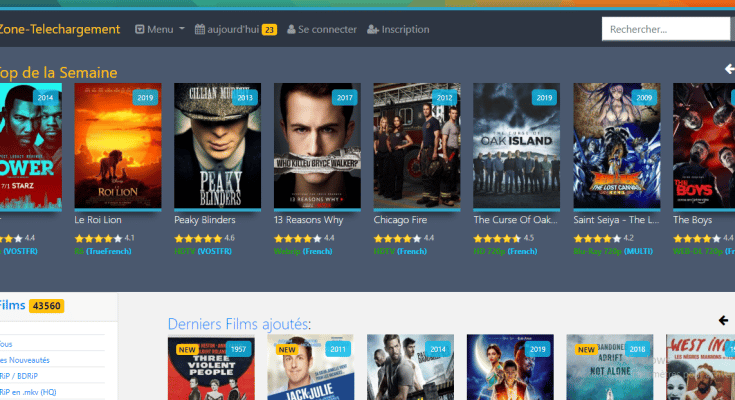The height and width of the screenshot is (400, 735).
Task: Click The Boys title text
Action: tap(692, 219)
